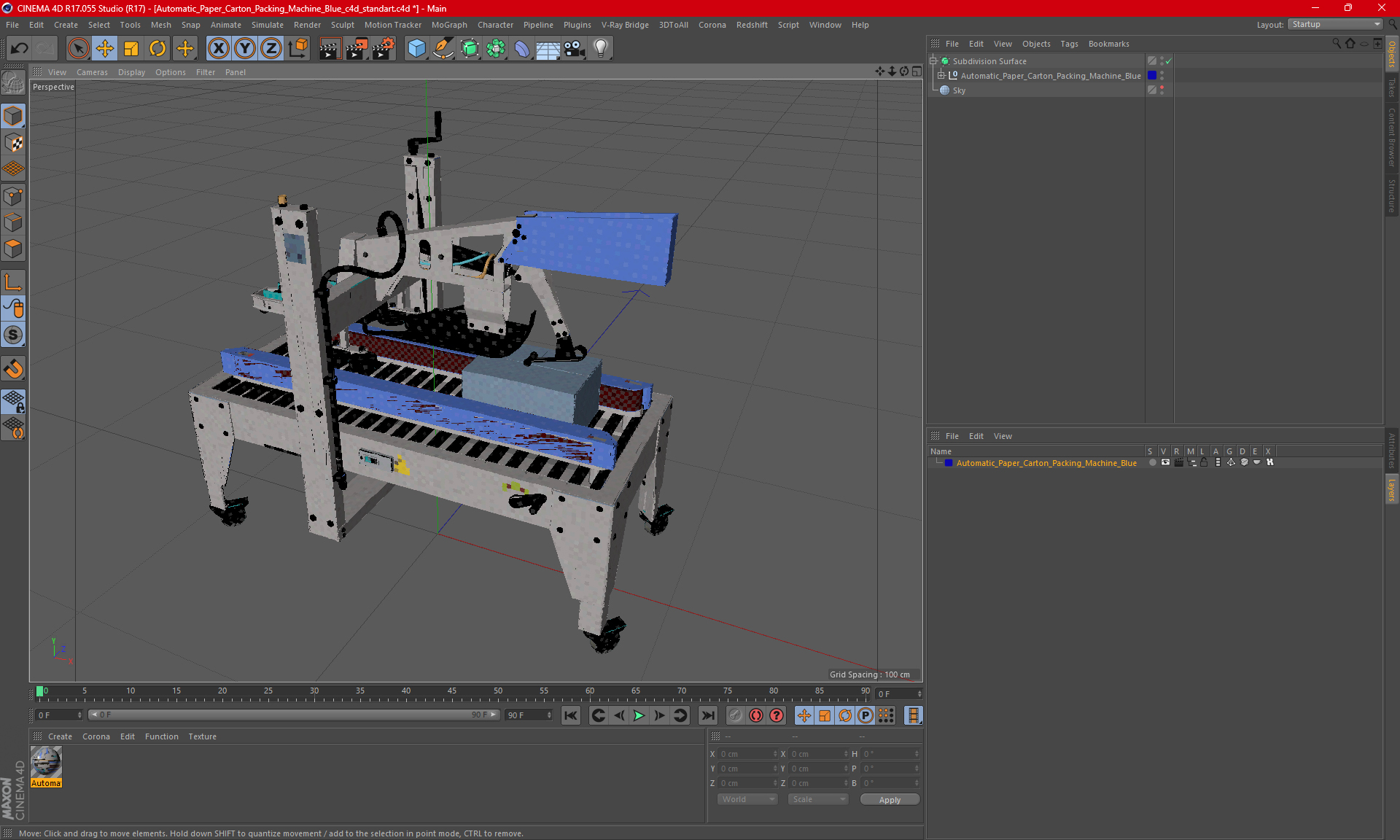1400x840 pixels.
Task: Activate the Scale tool in top toolbar
Action: pos(131,49)
